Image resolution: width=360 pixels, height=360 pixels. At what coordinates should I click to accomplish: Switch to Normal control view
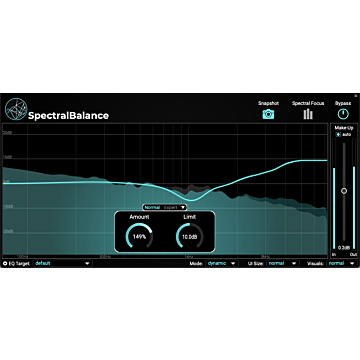152,207
